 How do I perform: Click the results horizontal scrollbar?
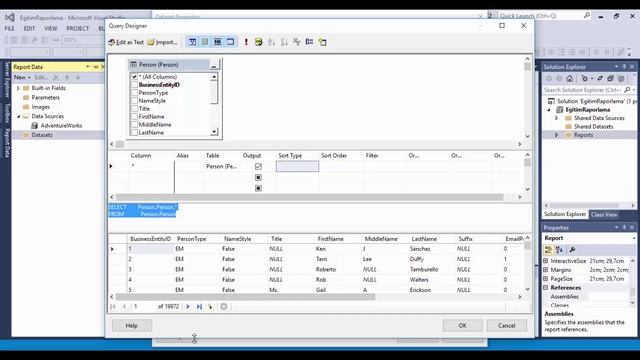coord(245,297)
